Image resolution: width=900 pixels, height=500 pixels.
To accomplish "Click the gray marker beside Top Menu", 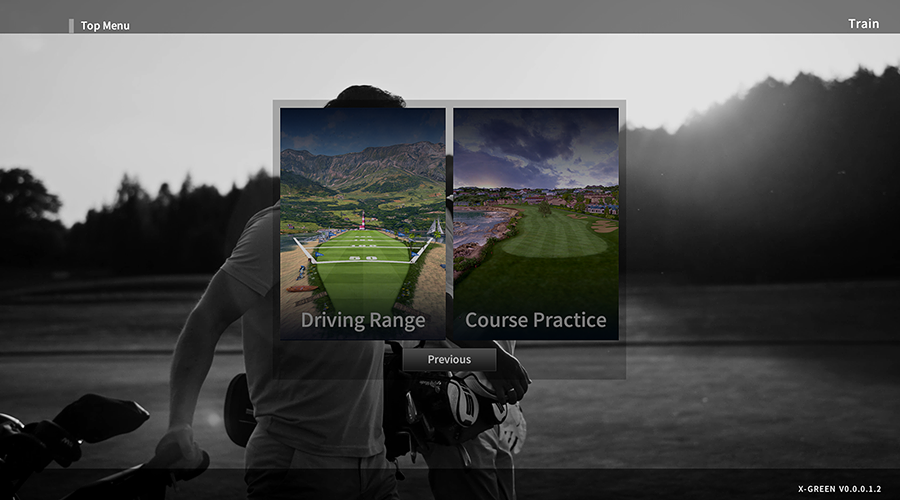I will 71,26.
